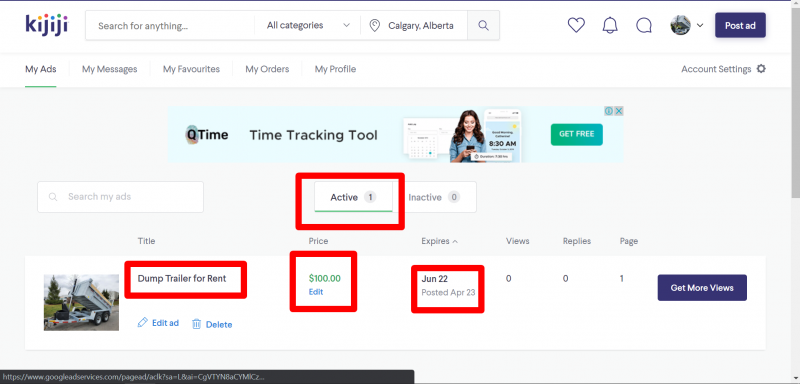This screenshot has width=800, height=384.
Task: Click the QTime Time Tracking Tool banner
Action: click(x=395, y=135)
